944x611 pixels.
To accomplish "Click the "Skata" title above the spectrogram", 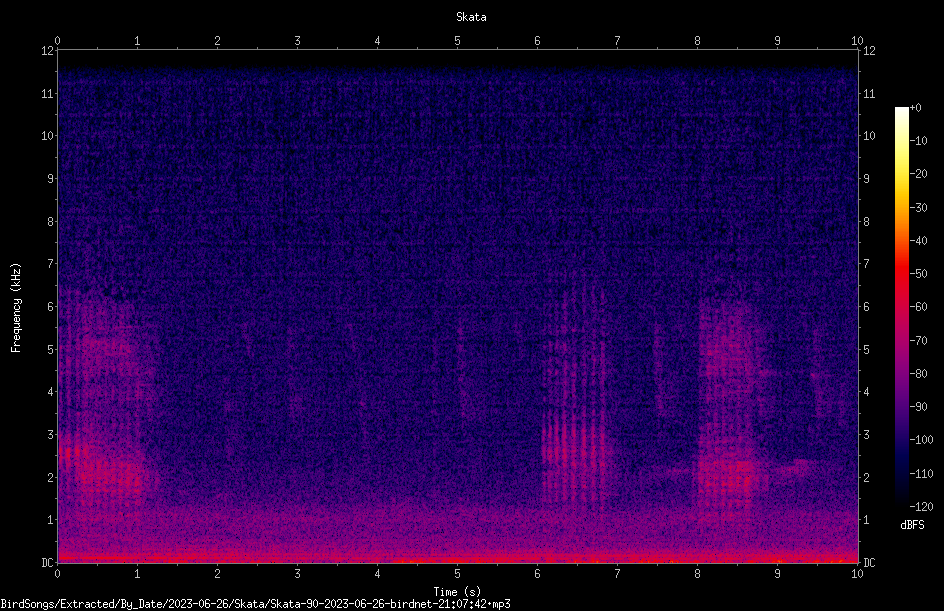I will (471, 17).
